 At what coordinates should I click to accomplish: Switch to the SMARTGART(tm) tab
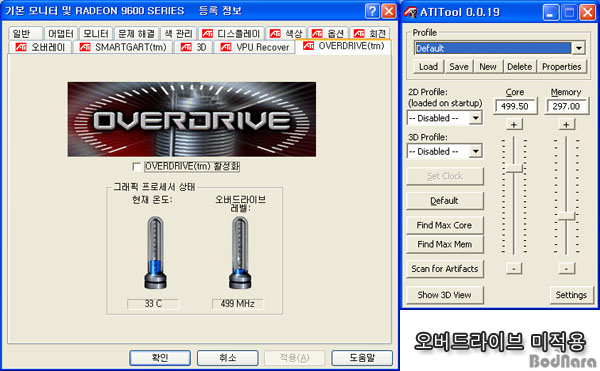pyautogui.click(x=123, y=47)
